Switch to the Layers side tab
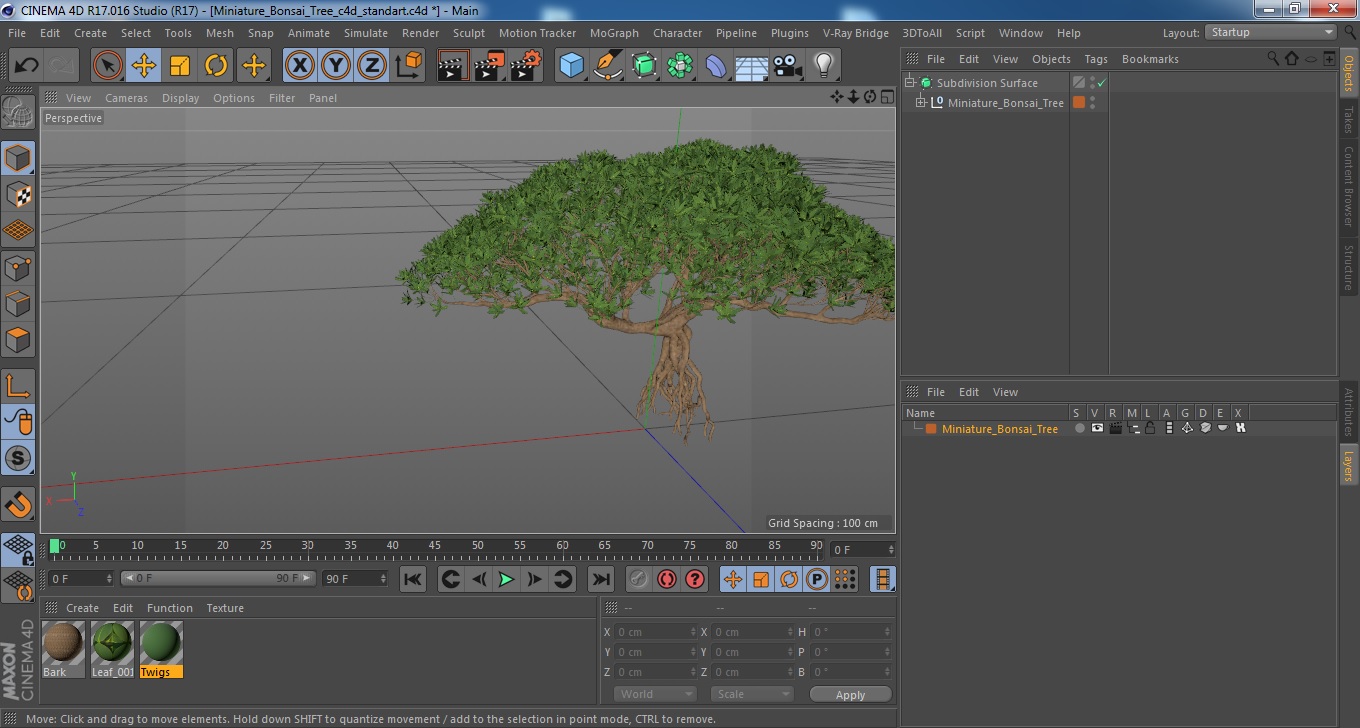The image size is (1360, 728). tap(1348, 463)
